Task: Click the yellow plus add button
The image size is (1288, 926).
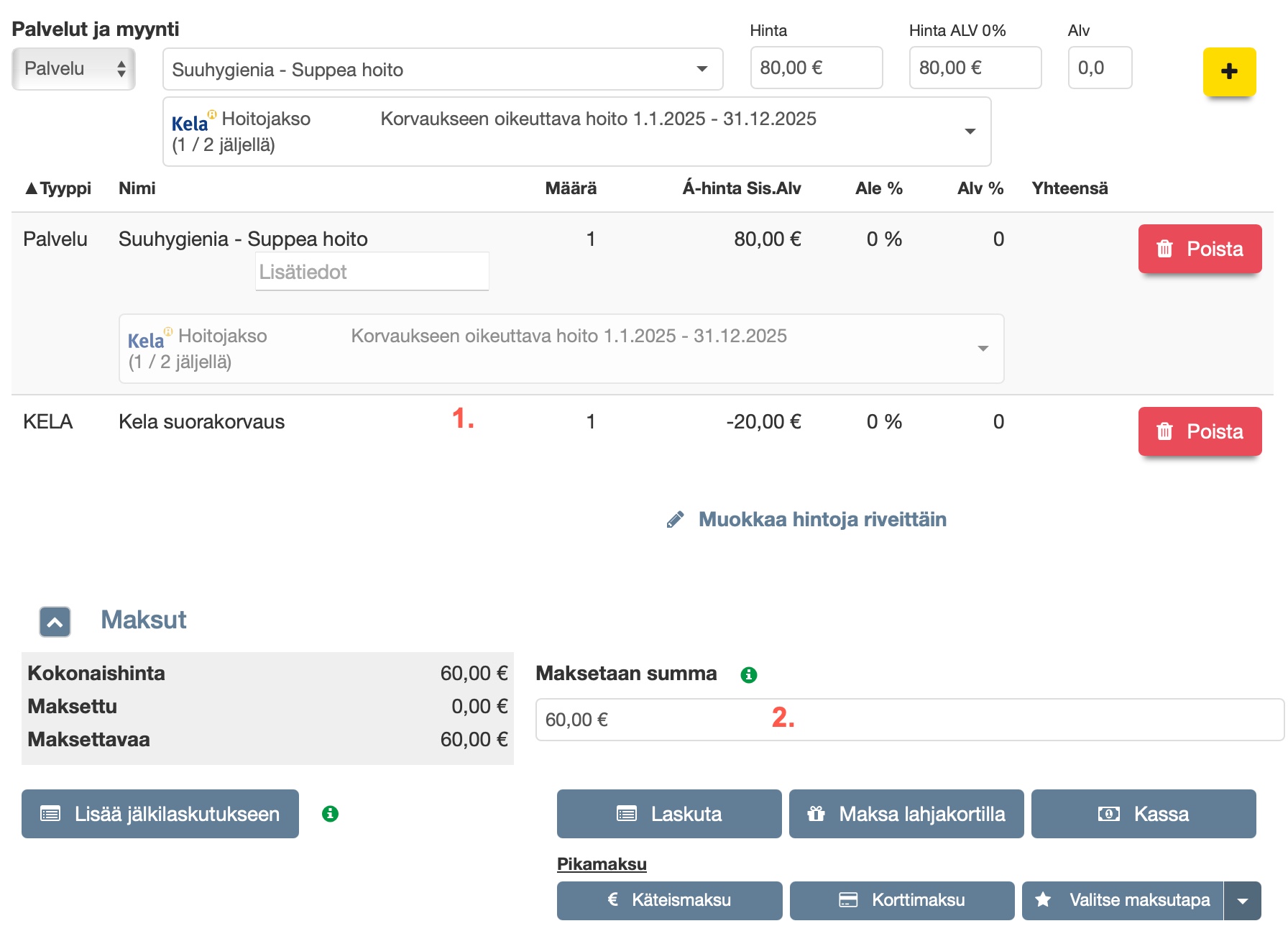Action: click(x=1229, y=71)
